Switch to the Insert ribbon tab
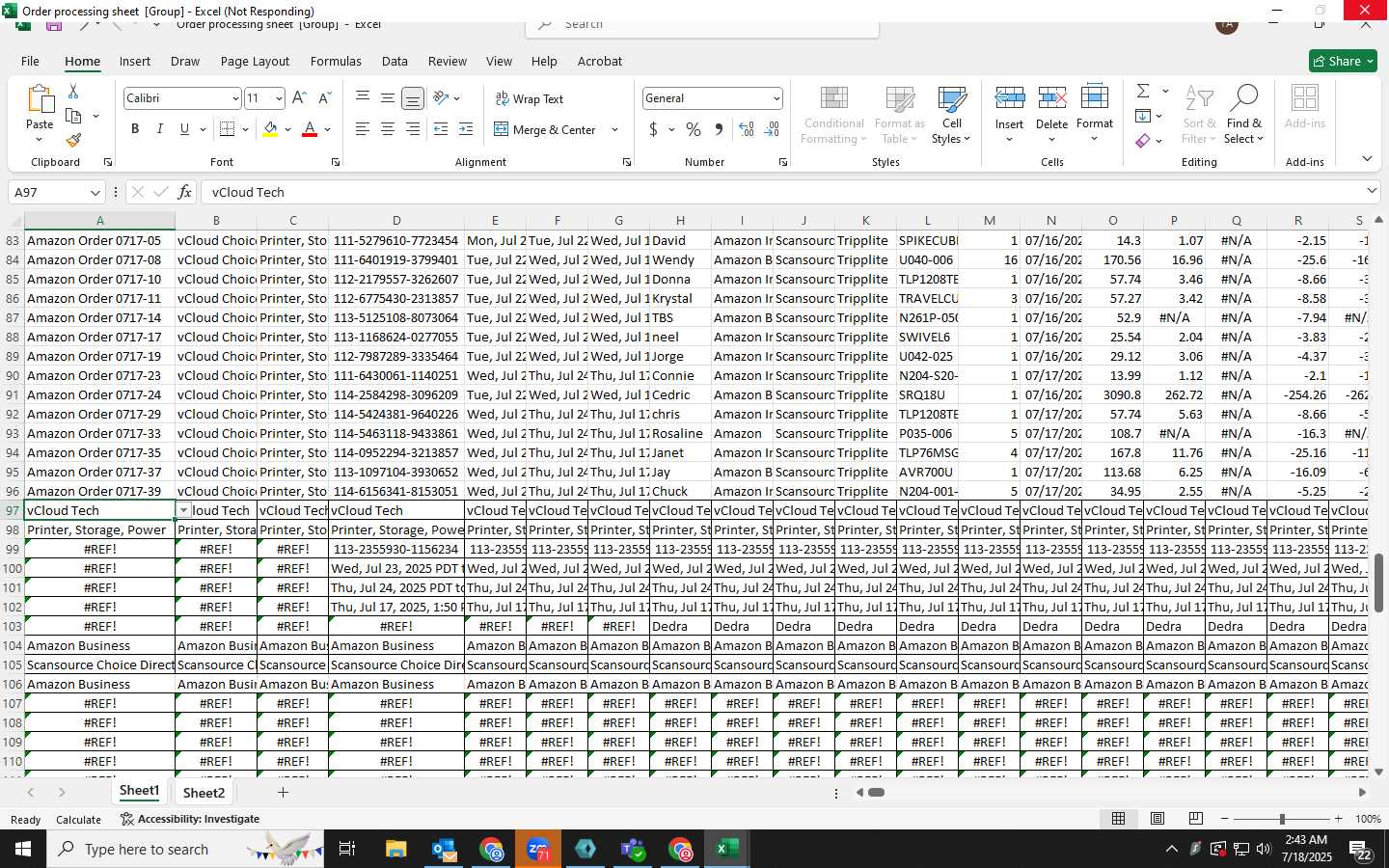Screen dimensions: 1389x868 135,61
